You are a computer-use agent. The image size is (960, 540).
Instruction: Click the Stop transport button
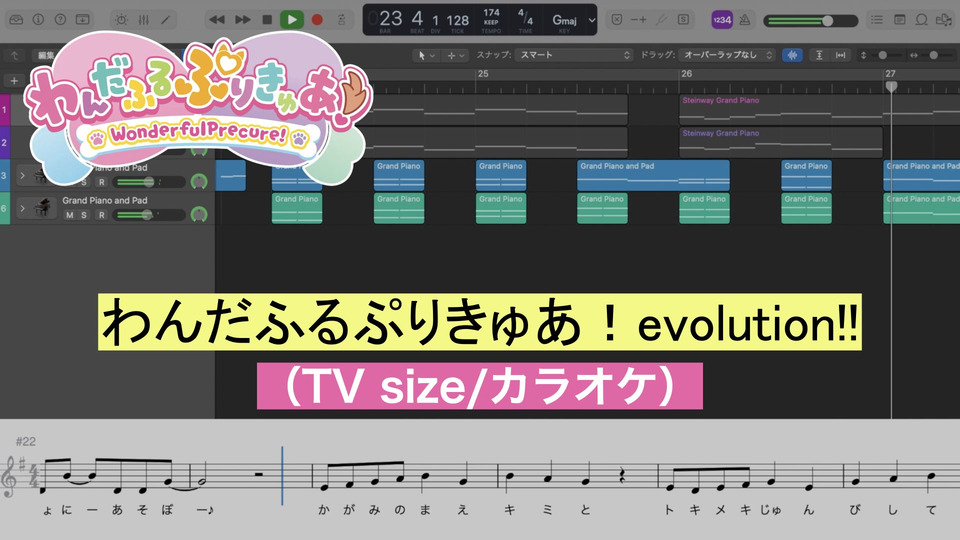pos(267,20)
